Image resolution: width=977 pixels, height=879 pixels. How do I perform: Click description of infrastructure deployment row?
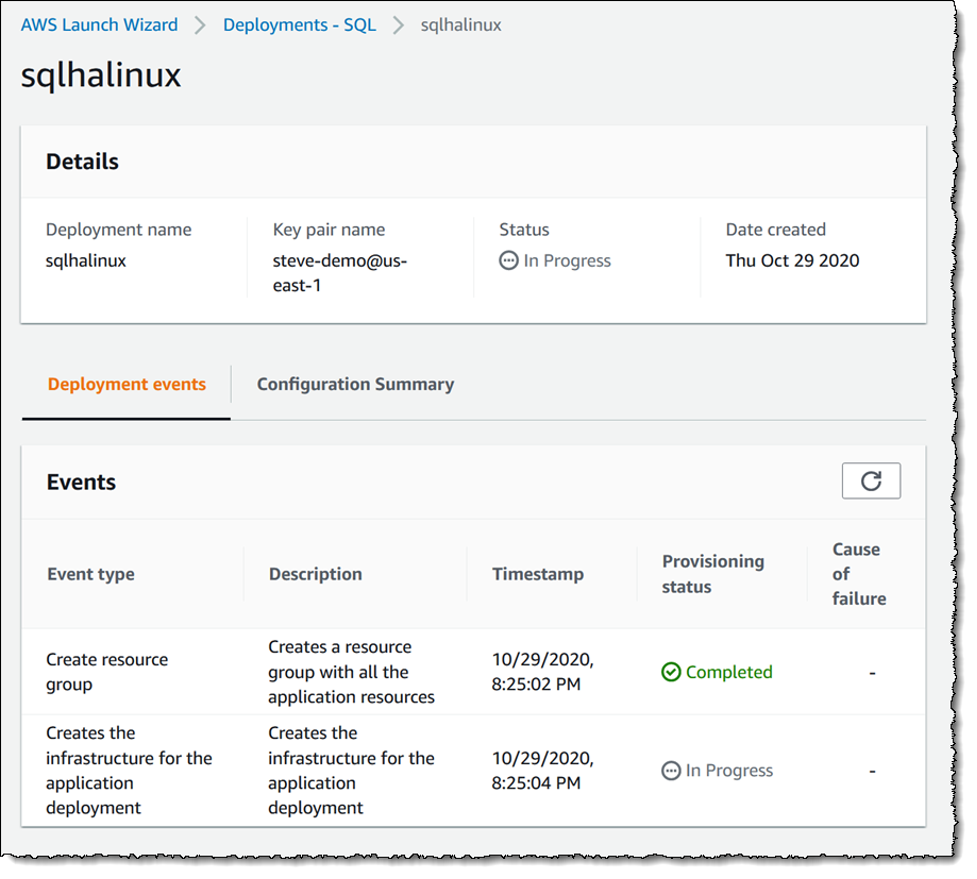click(x=351, y=771)
